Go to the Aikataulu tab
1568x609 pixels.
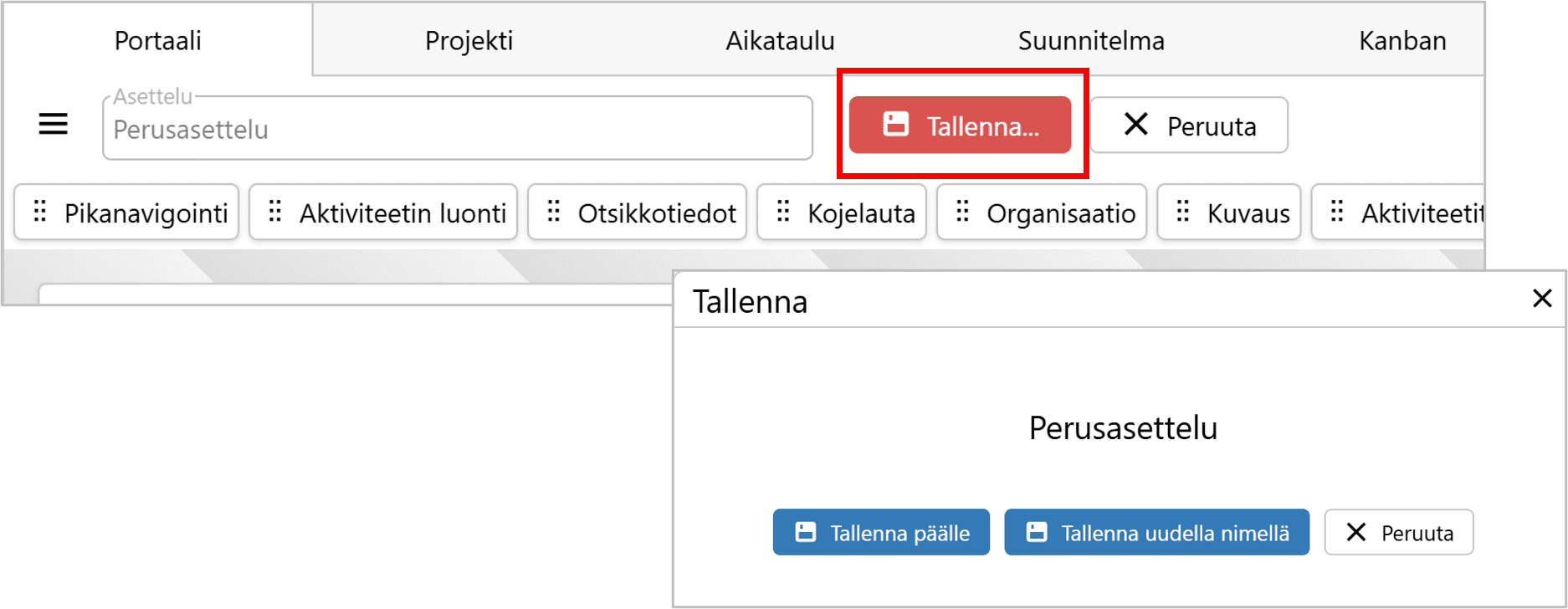point(780,40)
